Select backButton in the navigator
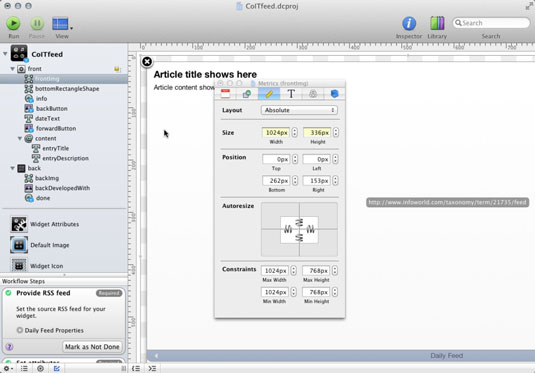This screenshot has height=373, width=535. click(x=52, y=109)
